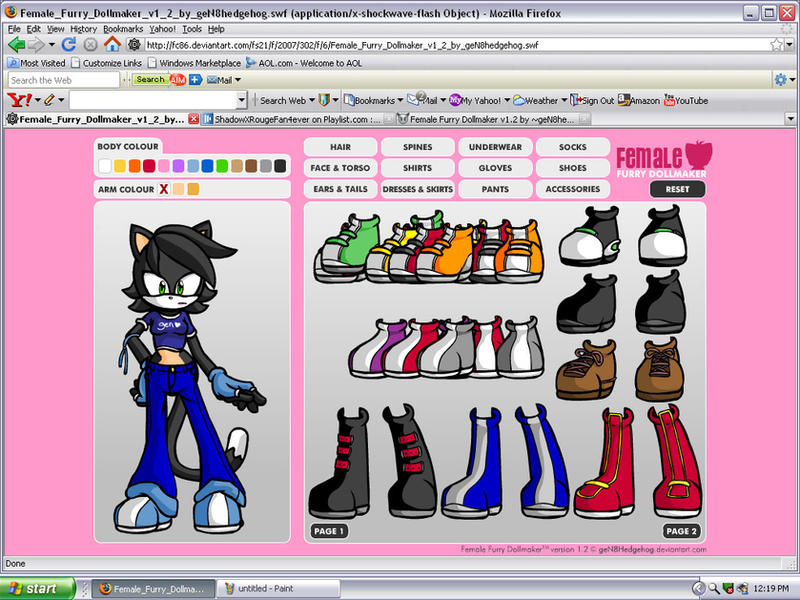The width and height of the screenshot is (800, 600).
Task: Open the Windows Start menu
Action: point(38,588)
